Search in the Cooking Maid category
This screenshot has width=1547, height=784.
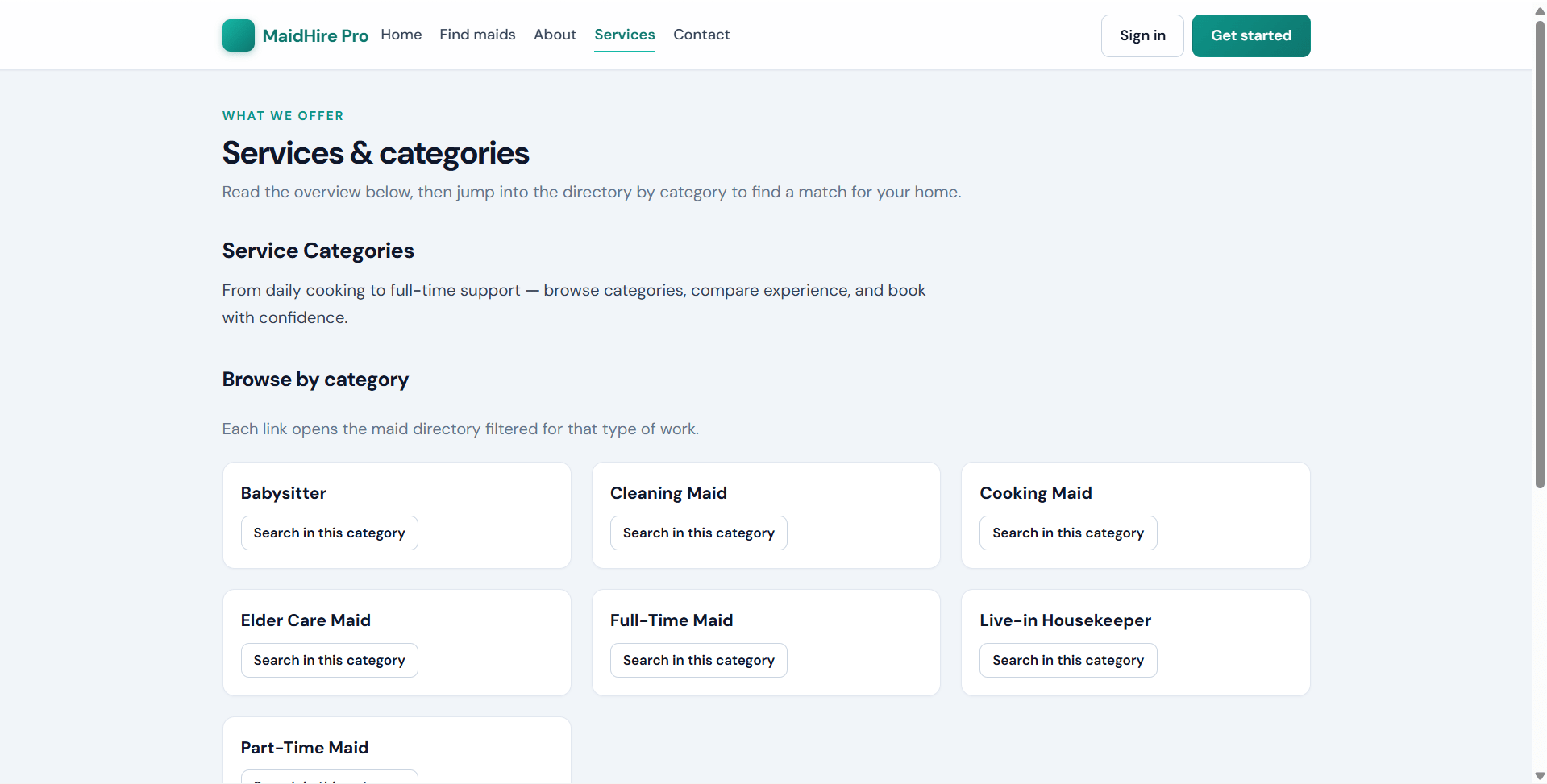(x=1068, y=533)
